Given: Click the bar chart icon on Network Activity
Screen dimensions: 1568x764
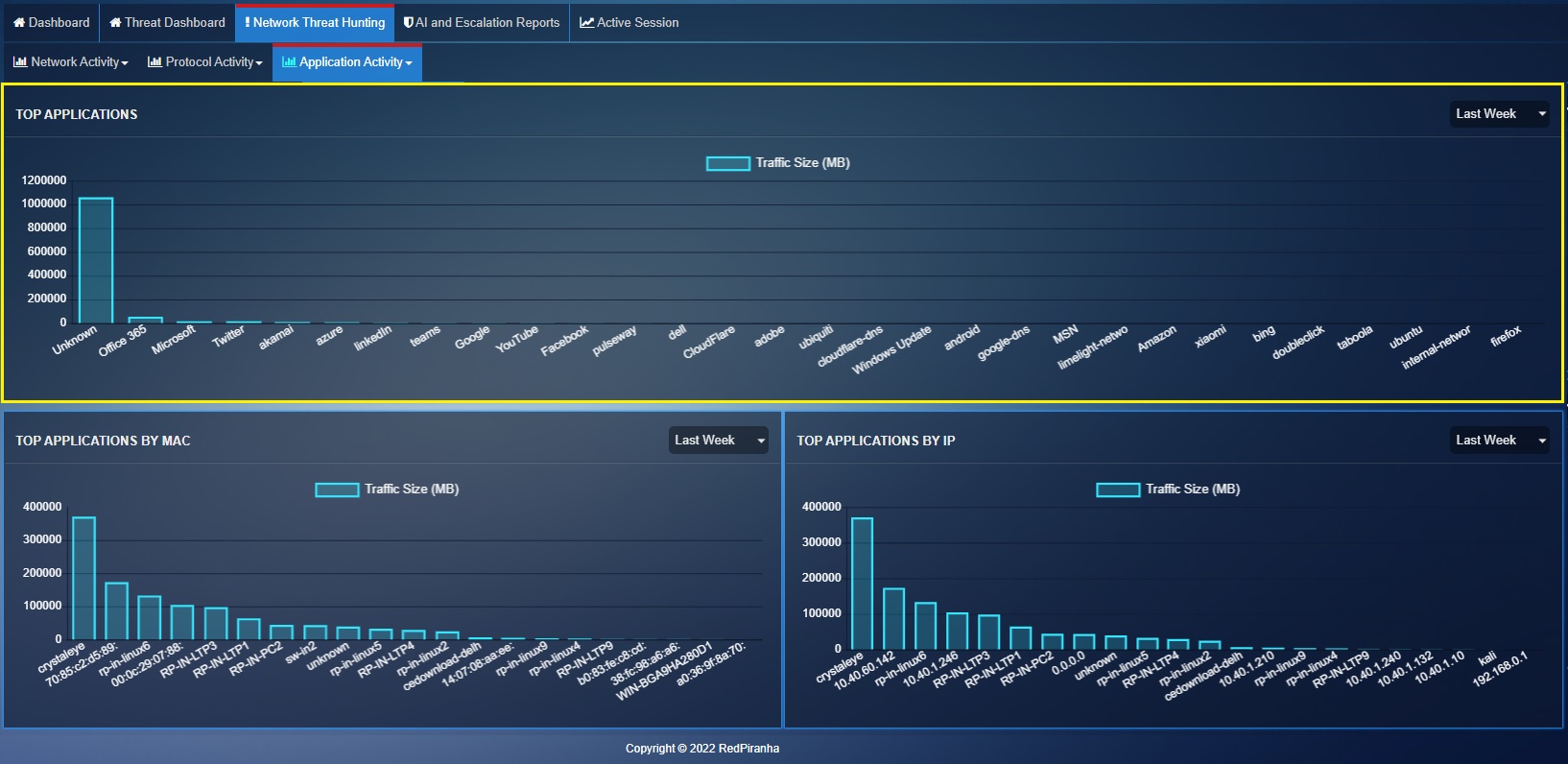Looking at the screenshot, I should [x=20, y=61].
